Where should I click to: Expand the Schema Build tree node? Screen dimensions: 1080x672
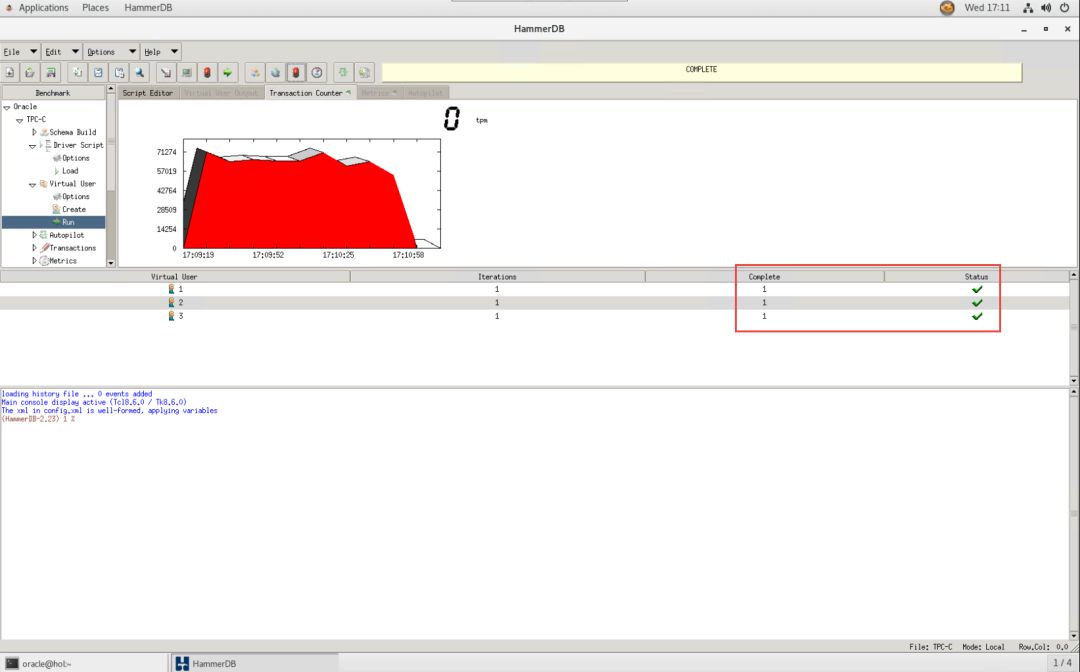pyautogui.click(x=33, y=132)
